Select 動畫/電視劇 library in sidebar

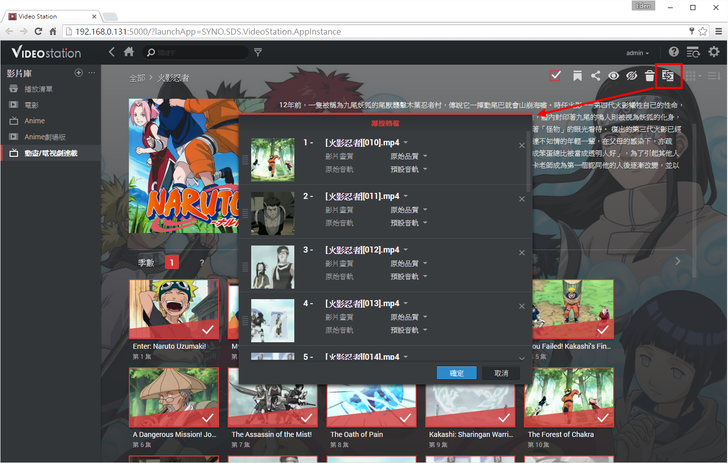pos(51,153)
